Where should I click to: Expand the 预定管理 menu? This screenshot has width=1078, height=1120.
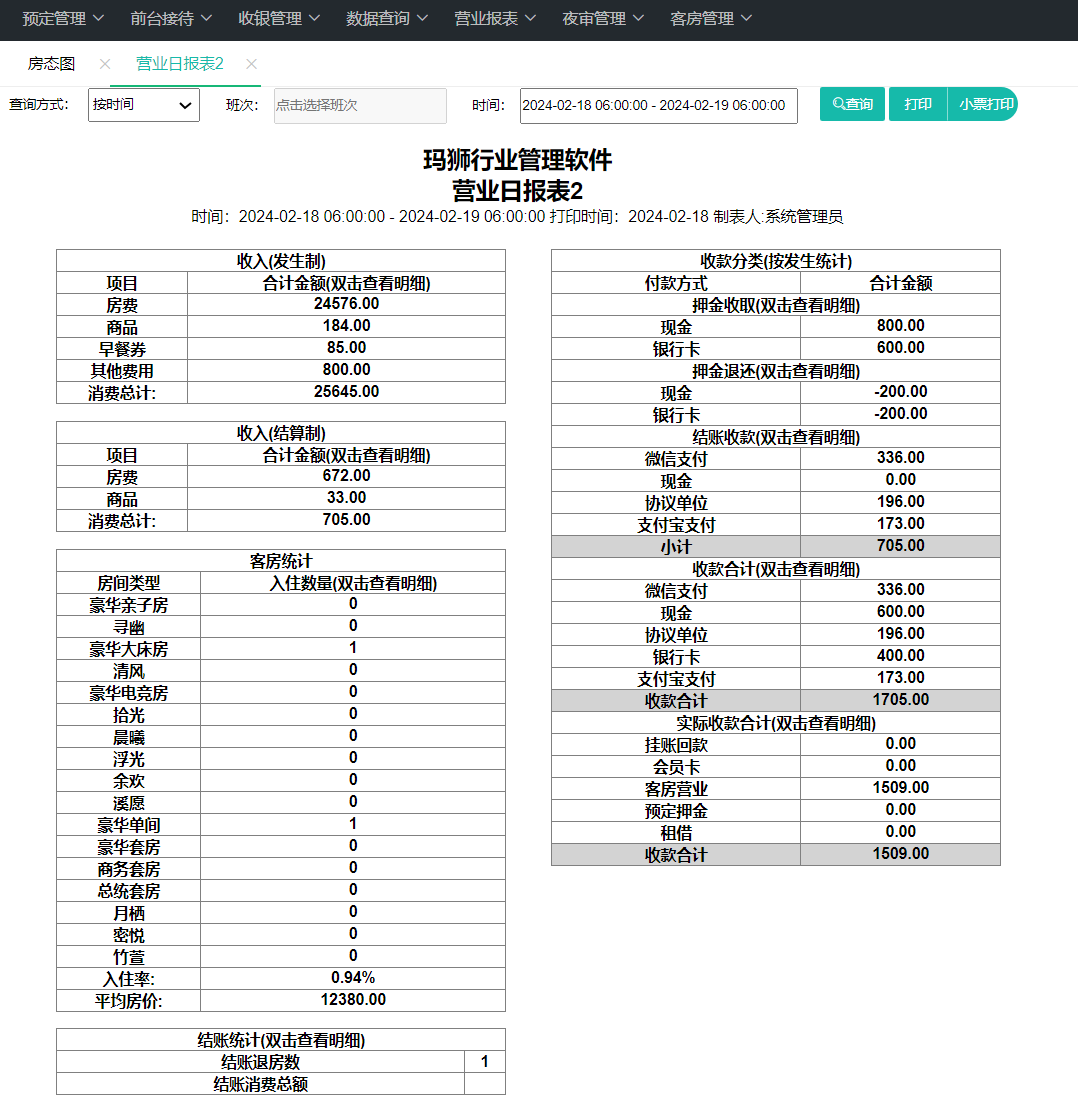pyautogui.click(x=63, y=19)
